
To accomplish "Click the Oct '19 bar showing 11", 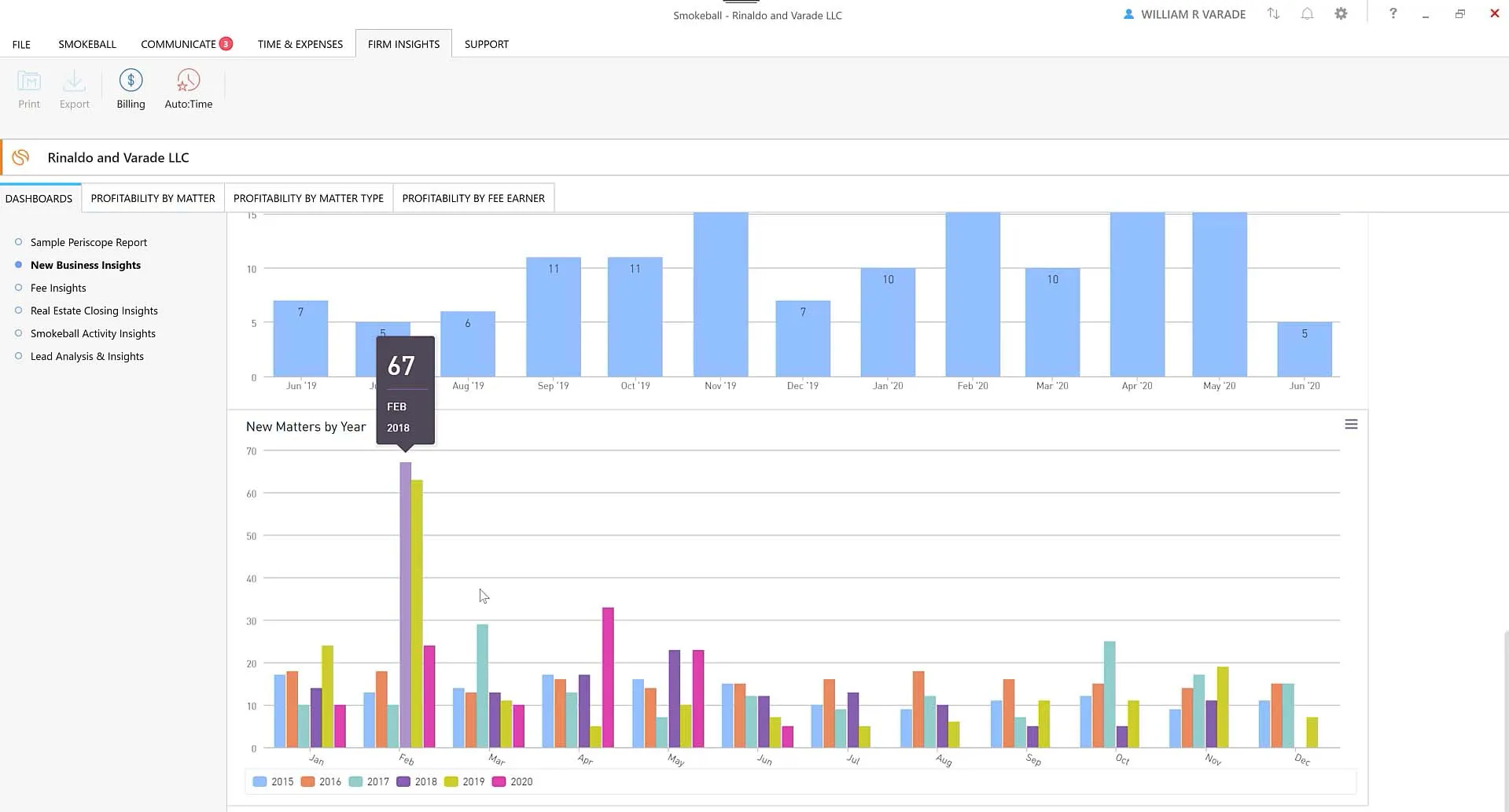I will pos(635,317).
